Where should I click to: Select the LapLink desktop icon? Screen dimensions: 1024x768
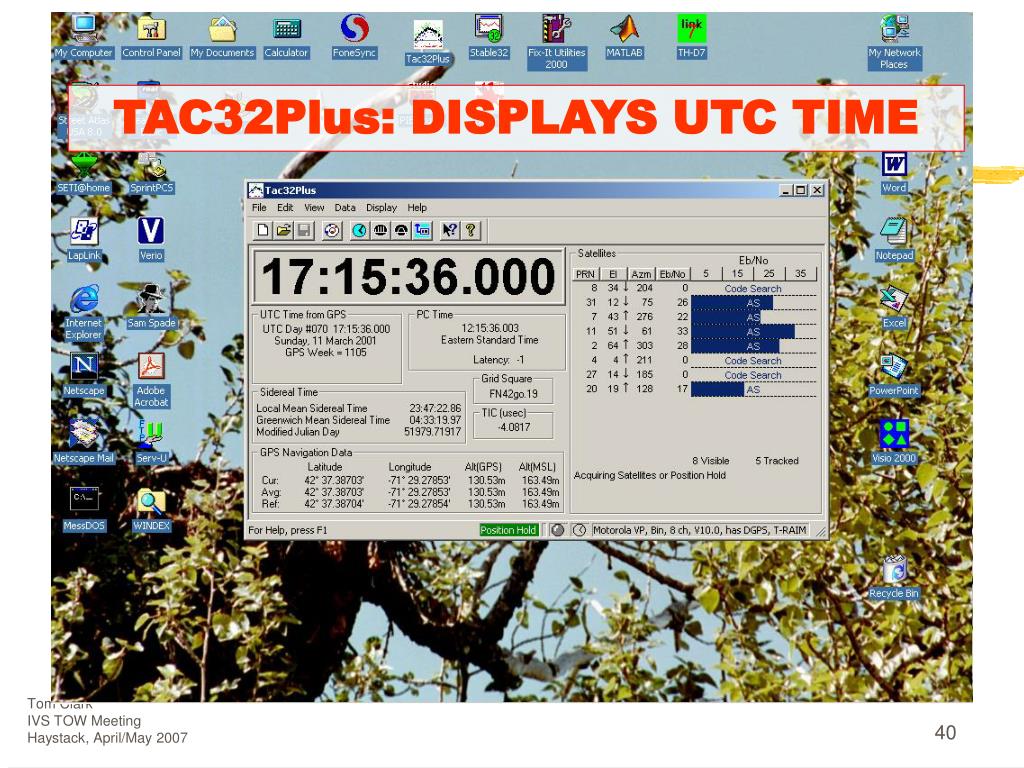84,240
